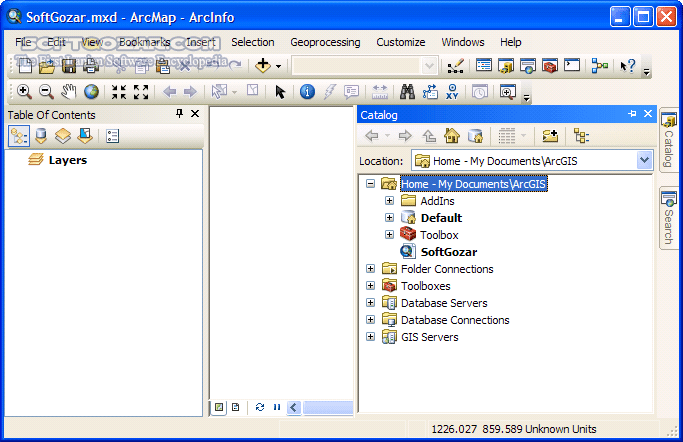
Task: Open the Add Data dropdown arrow
Action: point(278,67)
